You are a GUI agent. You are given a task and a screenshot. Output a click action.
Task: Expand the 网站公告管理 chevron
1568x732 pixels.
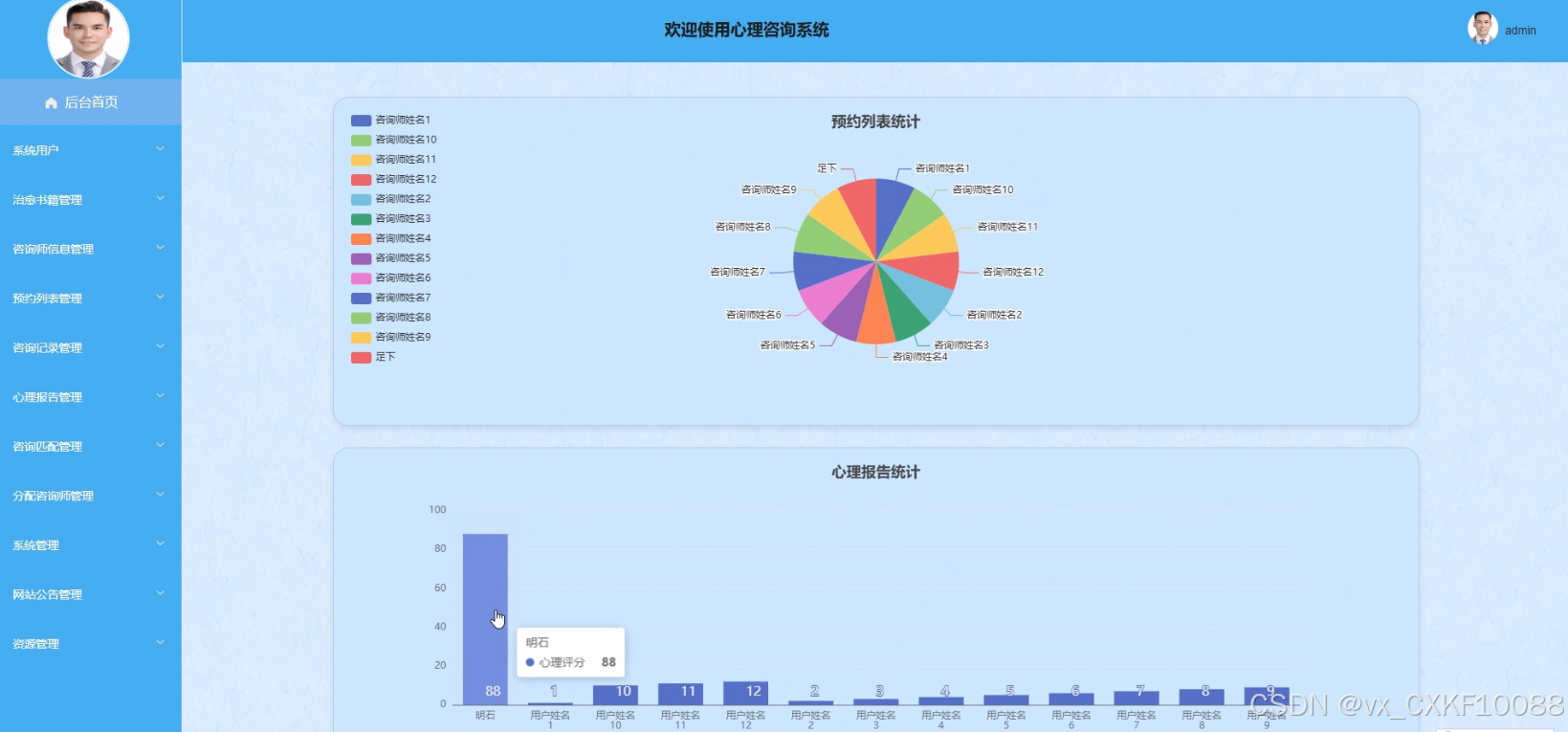point(161,593)
